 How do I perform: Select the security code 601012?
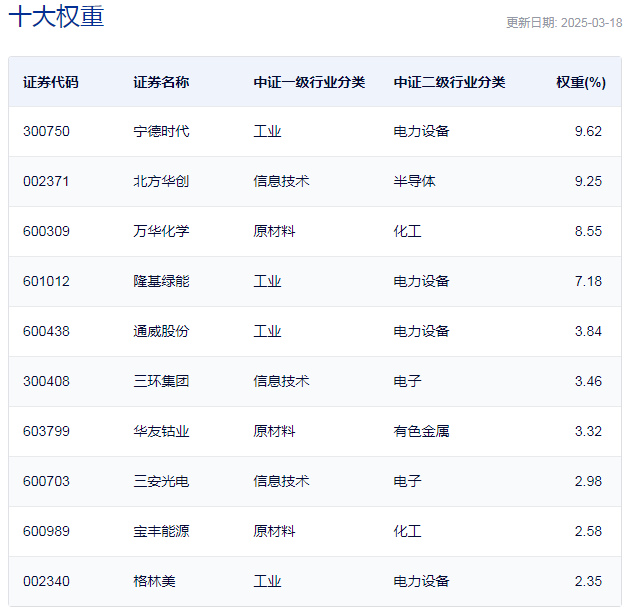pos(46,281)
